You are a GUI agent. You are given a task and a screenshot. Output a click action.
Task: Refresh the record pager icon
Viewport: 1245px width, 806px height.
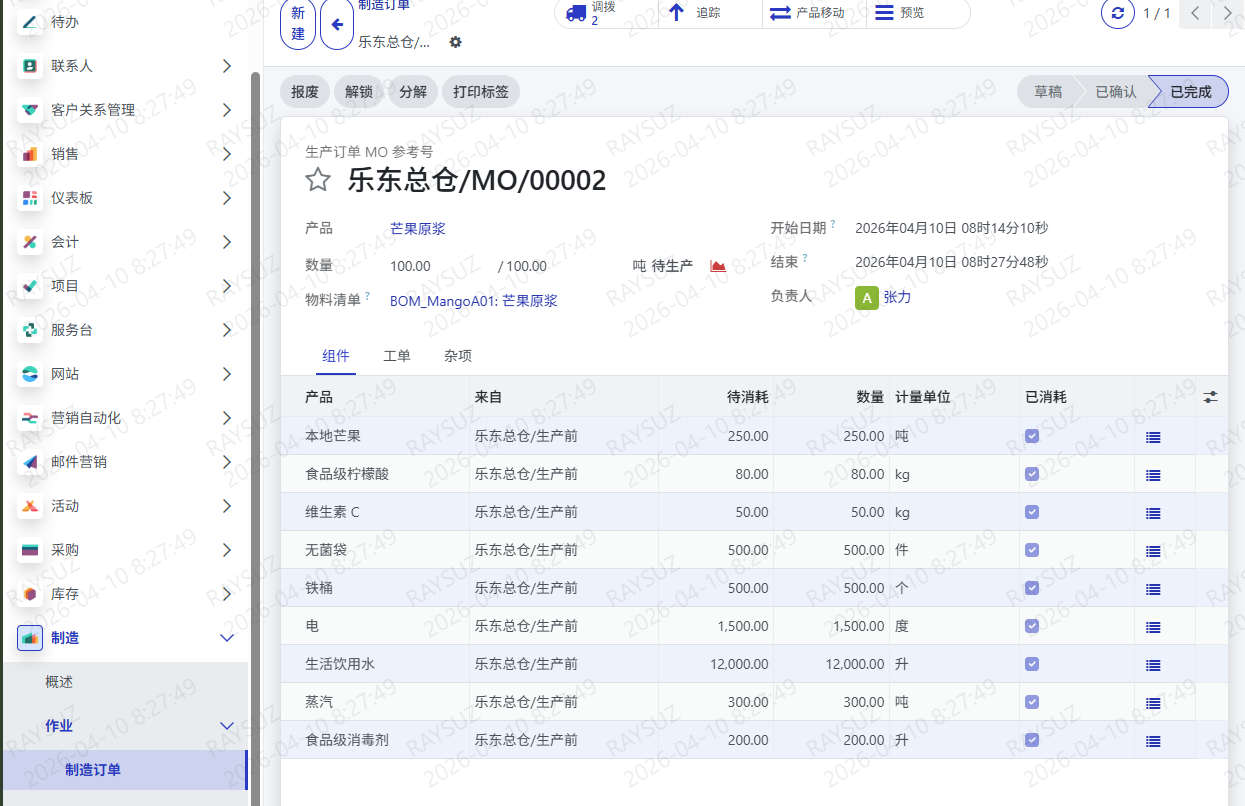click(x=1118, y=13)
